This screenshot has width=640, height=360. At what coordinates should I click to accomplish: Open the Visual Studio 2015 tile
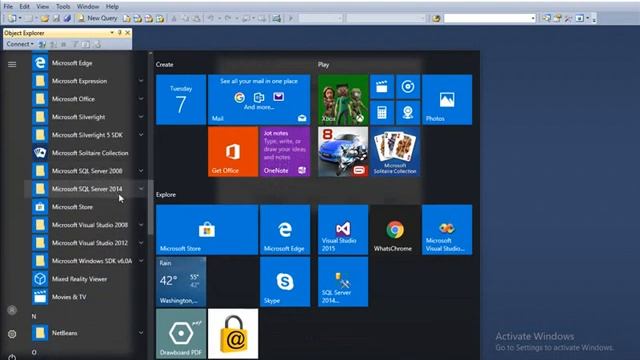[343, 230]
